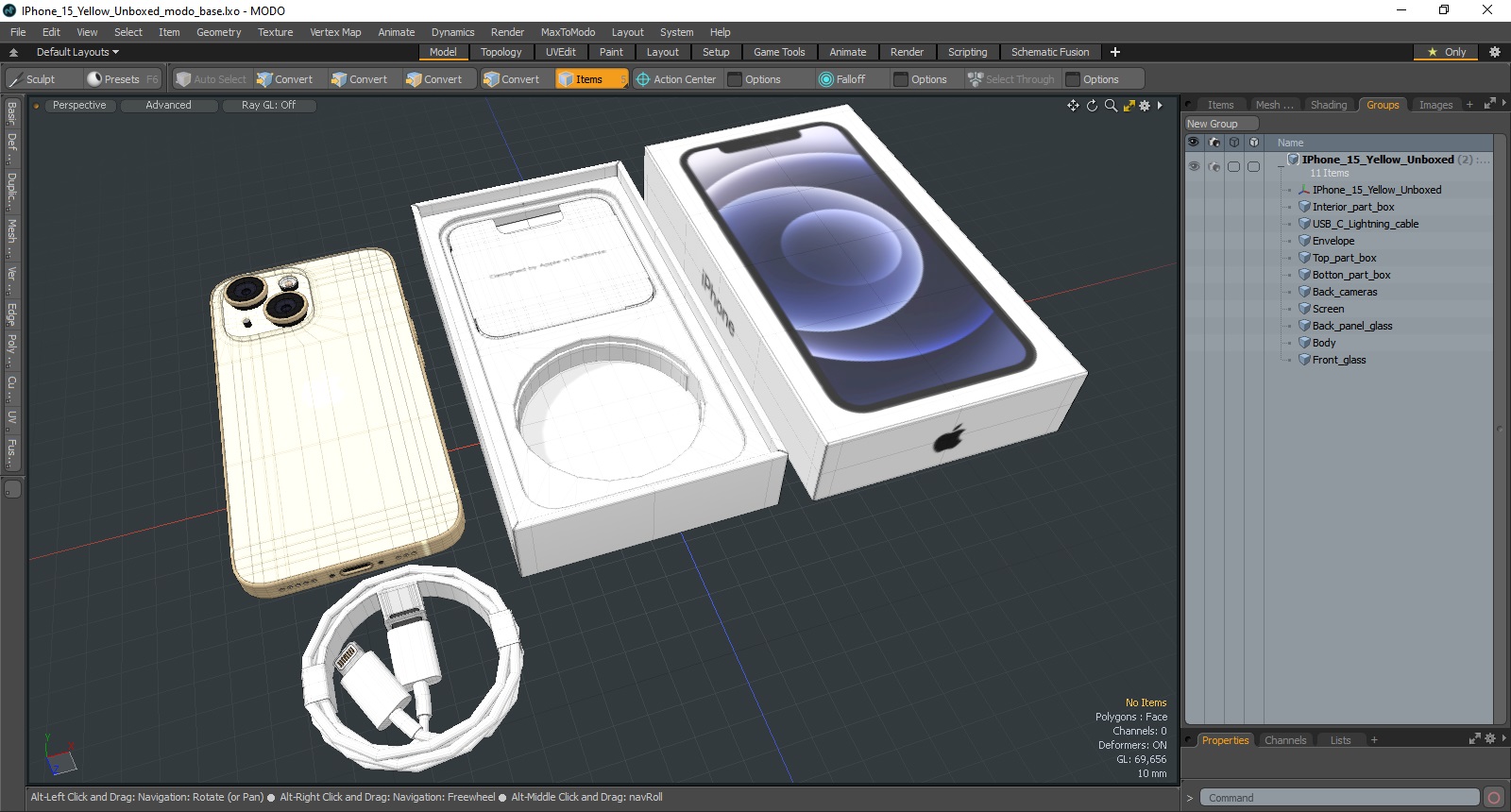The image size is (1511, 812).
Task: Check the second box in the IPhone_15_Yellow_Unboxed group row
Action: [x=1253, y=166]
